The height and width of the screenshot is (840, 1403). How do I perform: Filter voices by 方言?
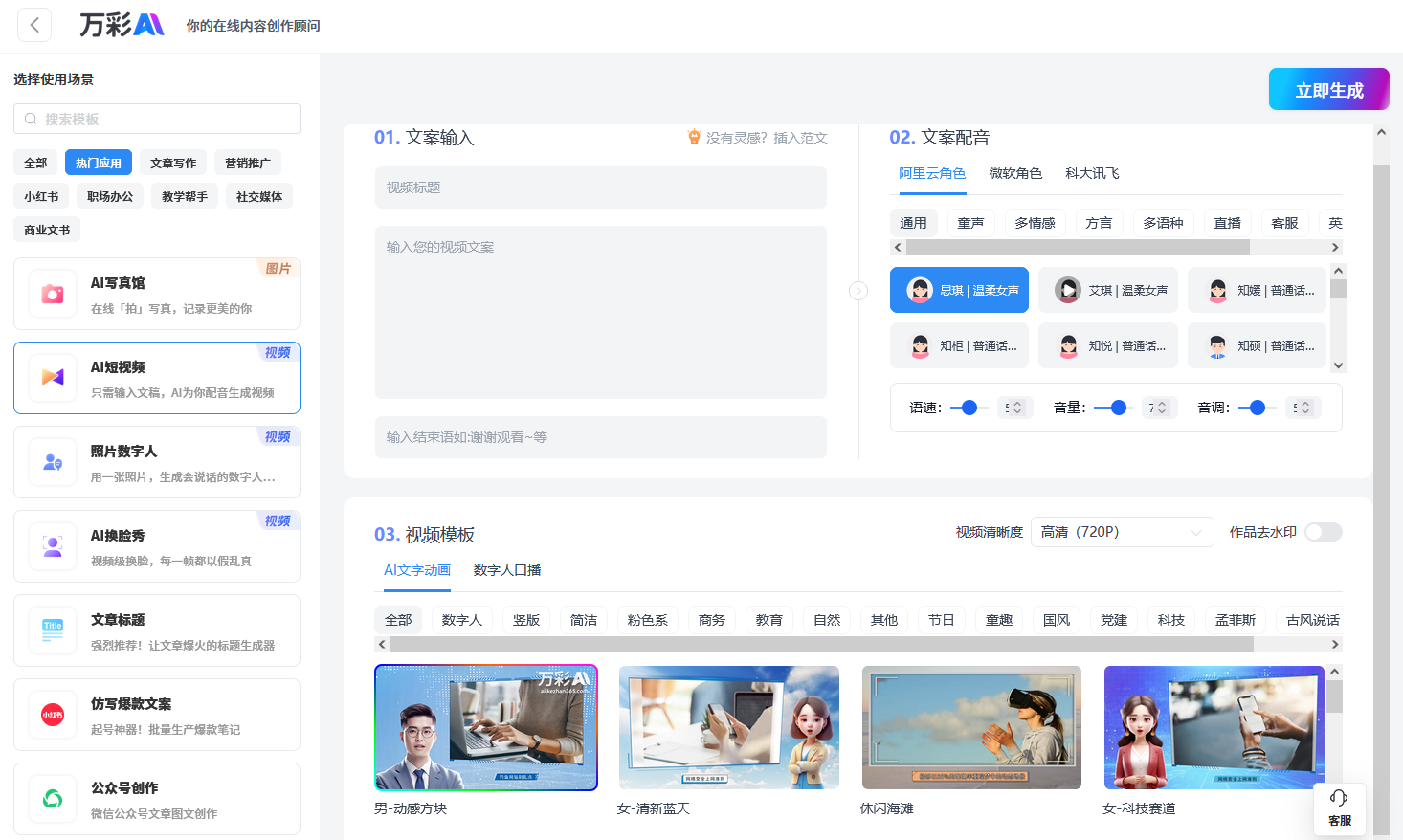point(1099,223)
